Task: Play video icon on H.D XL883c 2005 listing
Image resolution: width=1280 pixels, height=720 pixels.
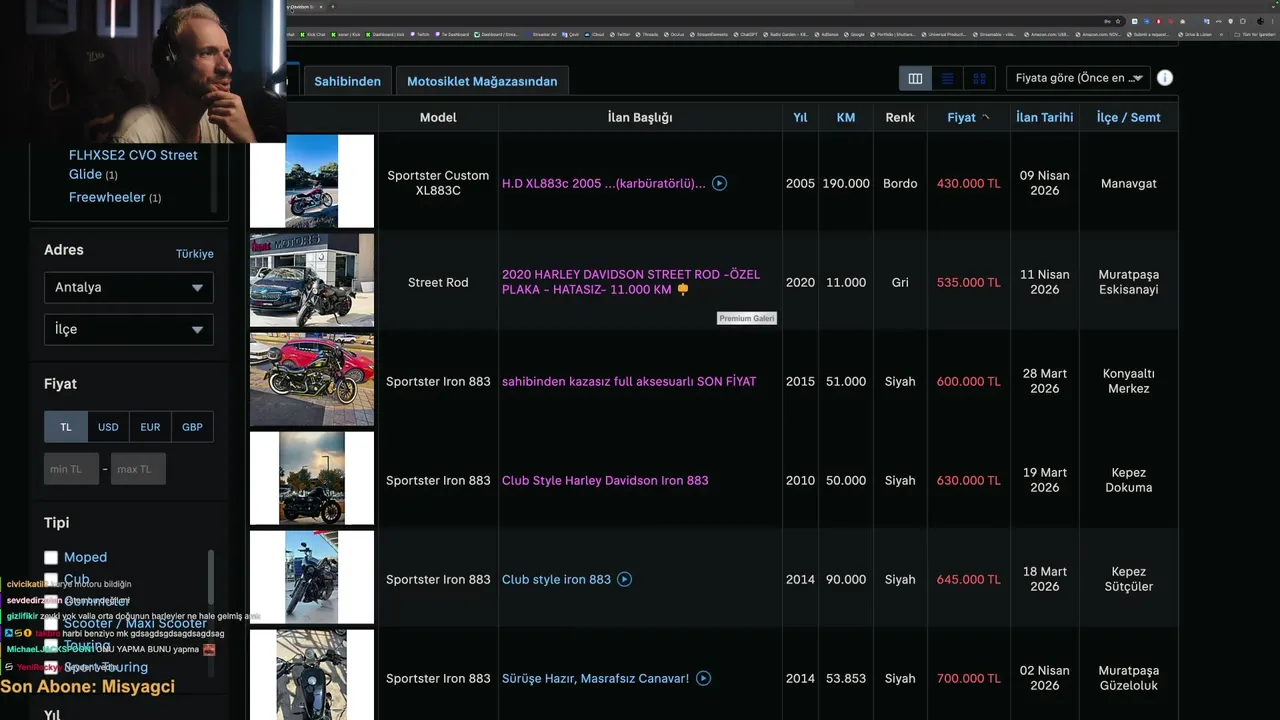Action: (719, 183)
